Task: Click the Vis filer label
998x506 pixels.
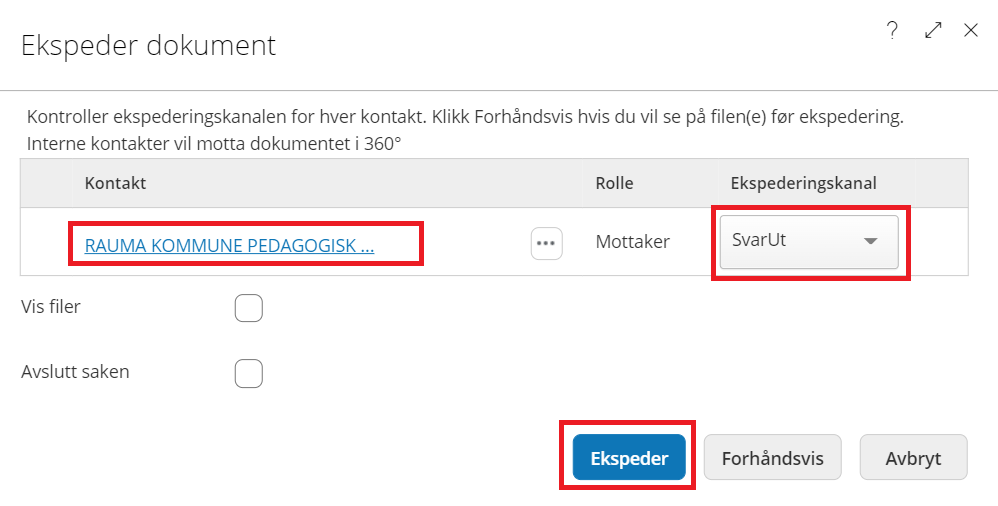Action: point(51,308)
